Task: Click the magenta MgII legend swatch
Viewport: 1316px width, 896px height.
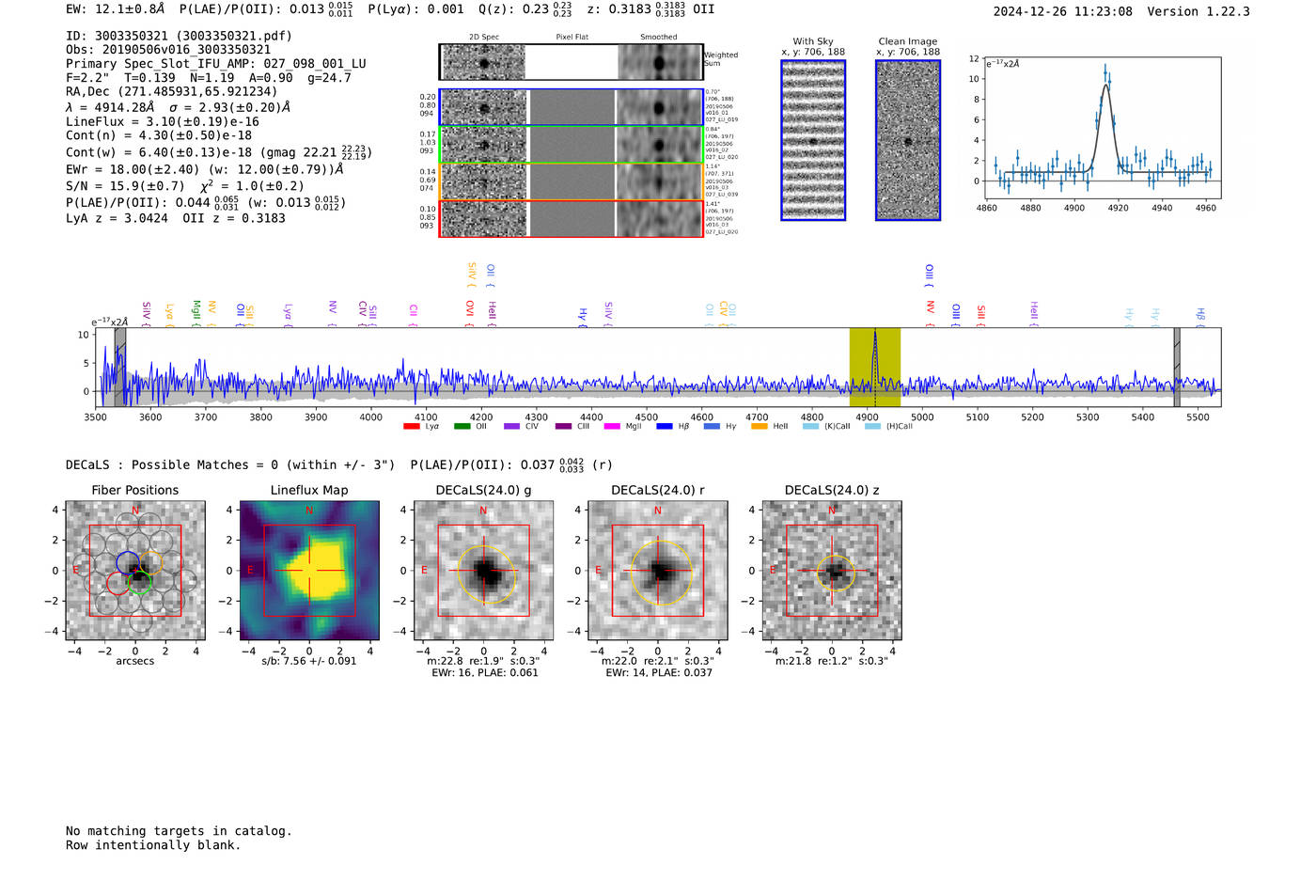Action: tap(612, 427)
